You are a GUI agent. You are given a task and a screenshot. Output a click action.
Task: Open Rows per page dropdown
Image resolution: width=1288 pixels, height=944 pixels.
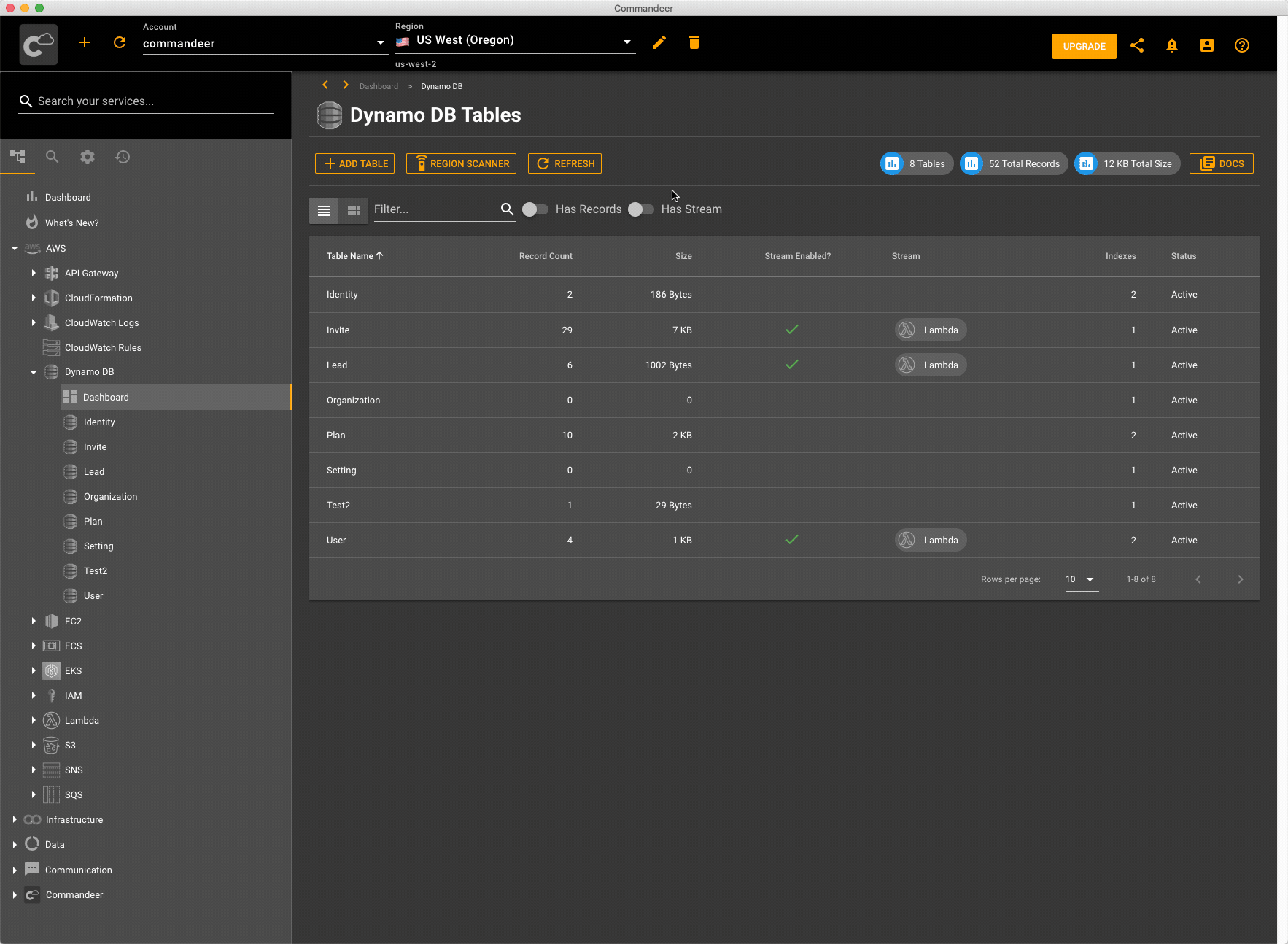[1082, 579]
